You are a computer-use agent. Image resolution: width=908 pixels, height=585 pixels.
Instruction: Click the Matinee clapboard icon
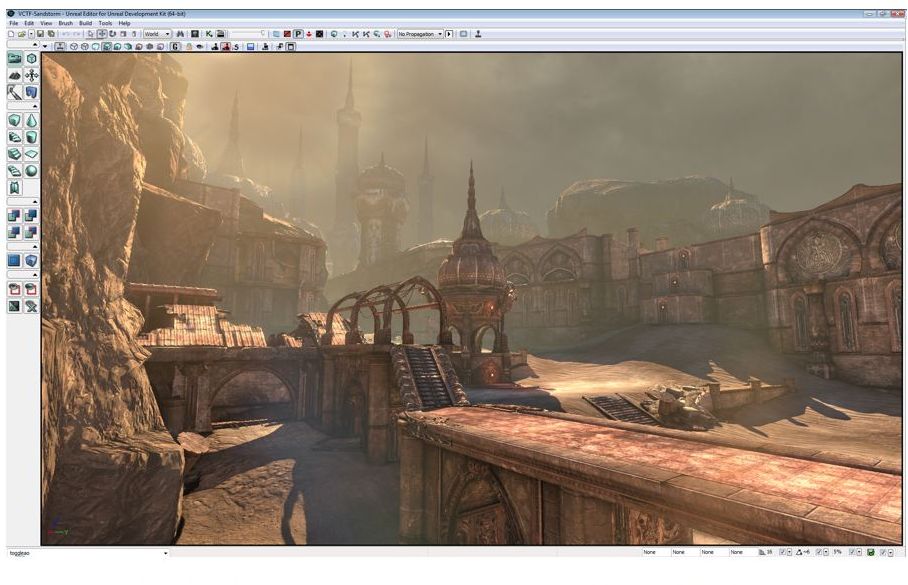[x=221, y=34]
